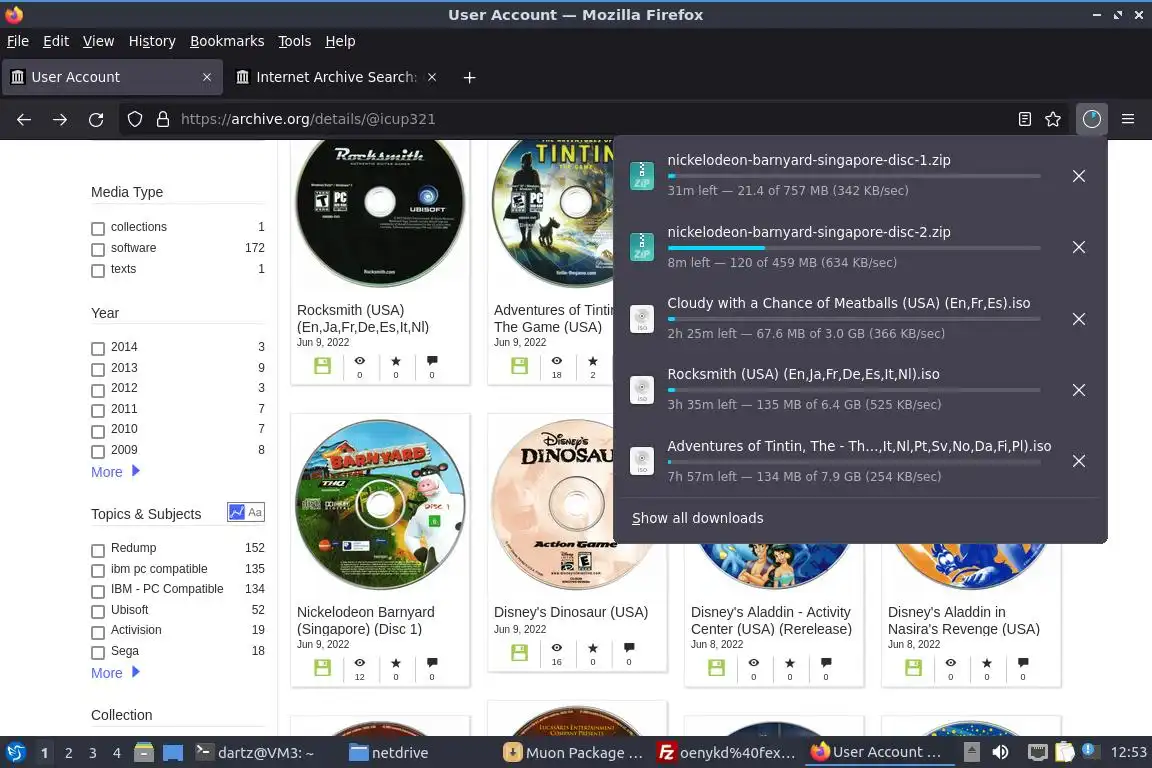
Task: Open the Bookmarks menu
Action: (x=227, y=41)
